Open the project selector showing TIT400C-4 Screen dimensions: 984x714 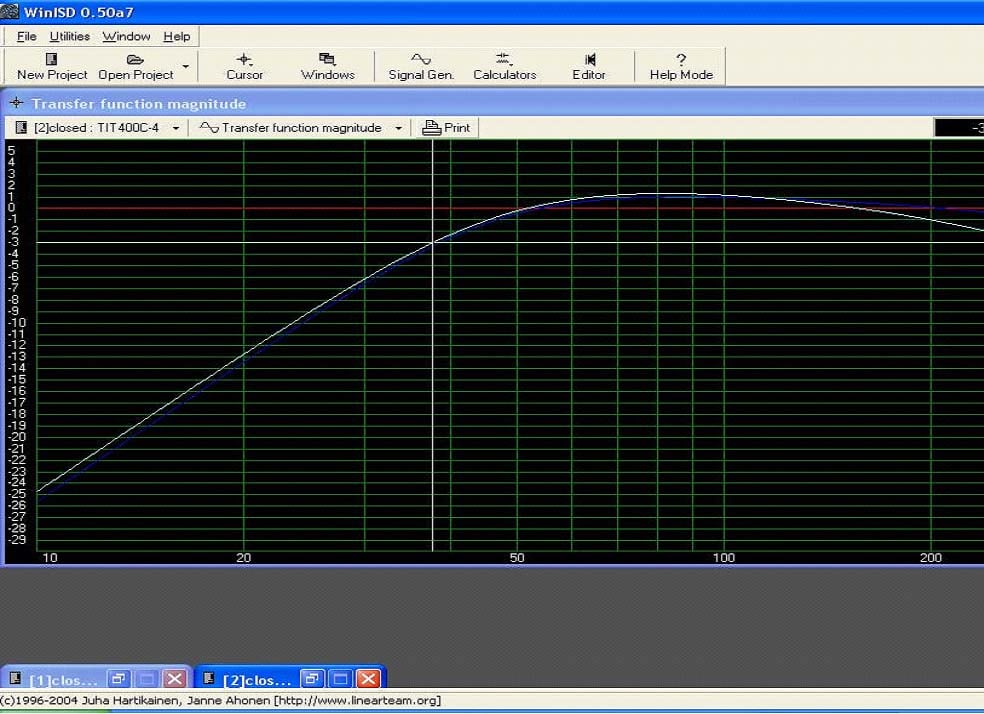click(97, 128)
